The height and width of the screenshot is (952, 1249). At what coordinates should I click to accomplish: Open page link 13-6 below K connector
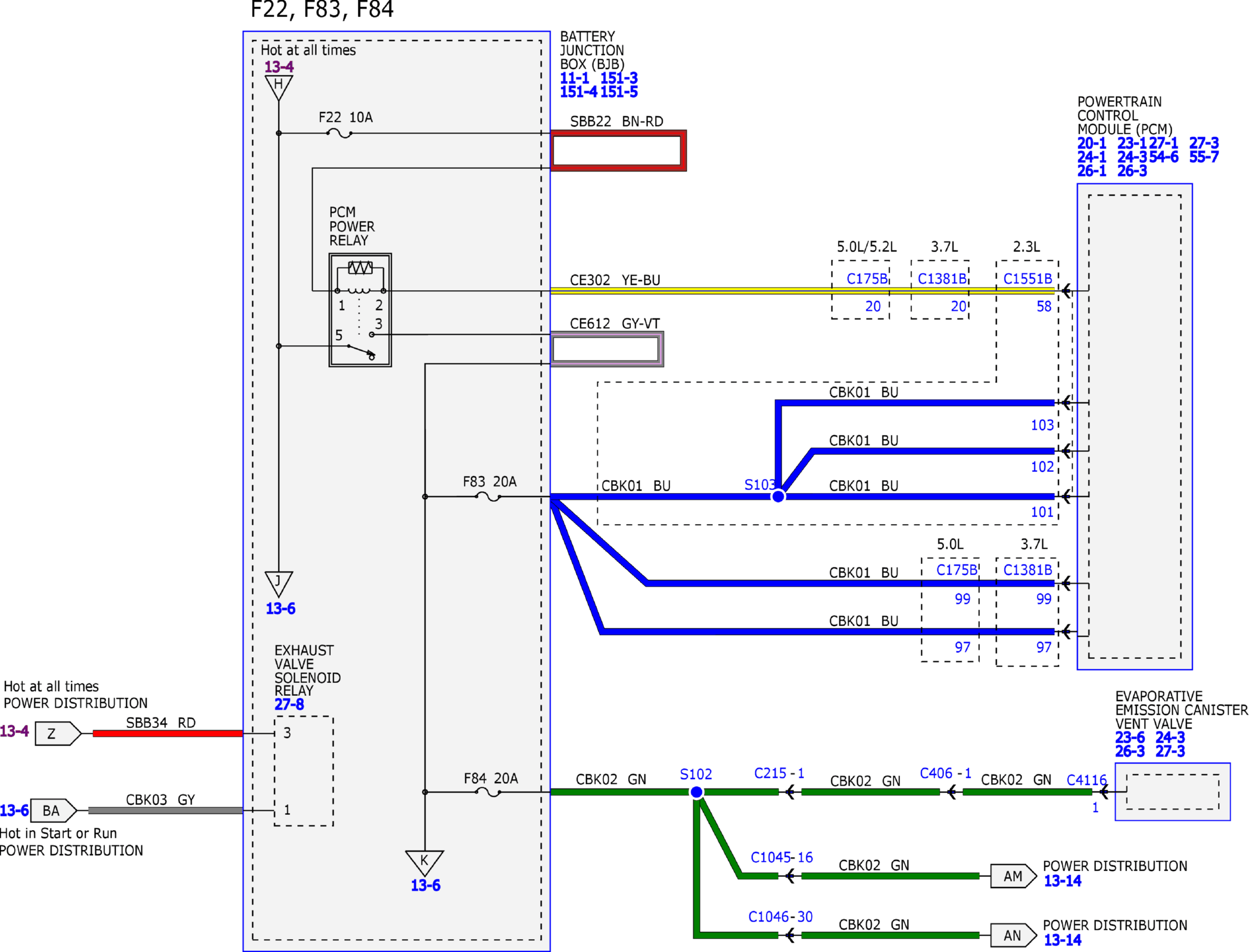[426, 886]
